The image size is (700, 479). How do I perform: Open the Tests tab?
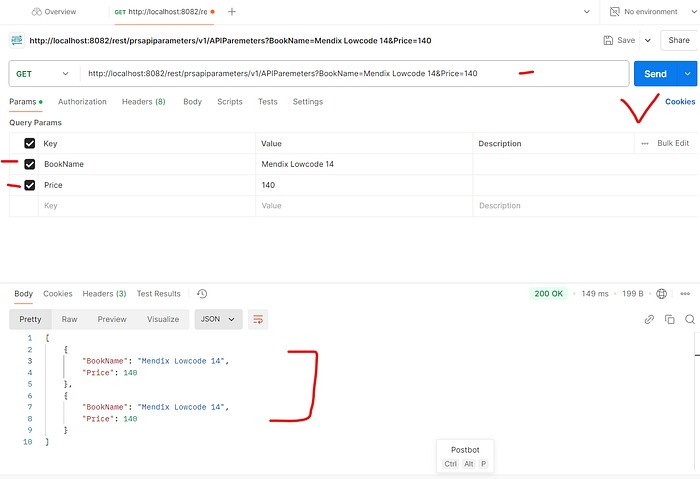tap(267, 102)
